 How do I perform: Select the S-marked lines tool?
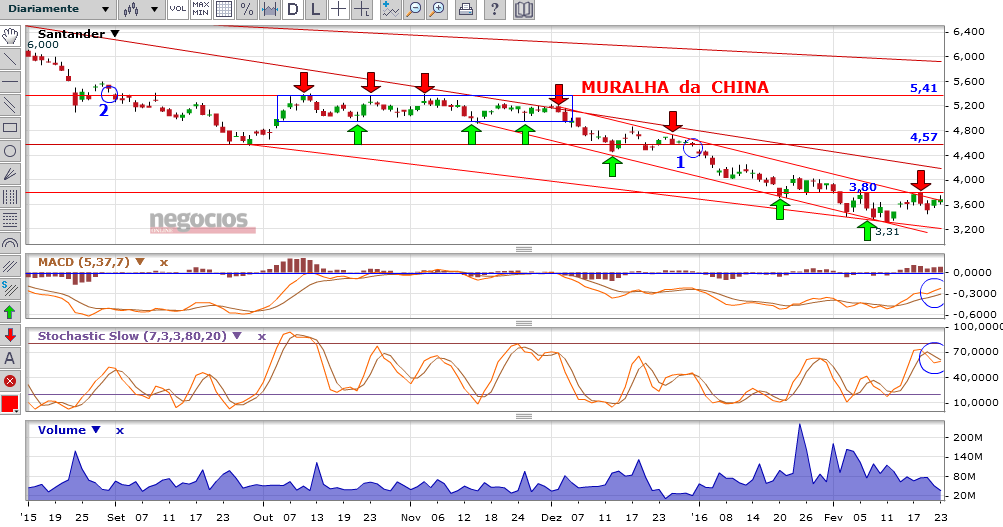point(10,289)
